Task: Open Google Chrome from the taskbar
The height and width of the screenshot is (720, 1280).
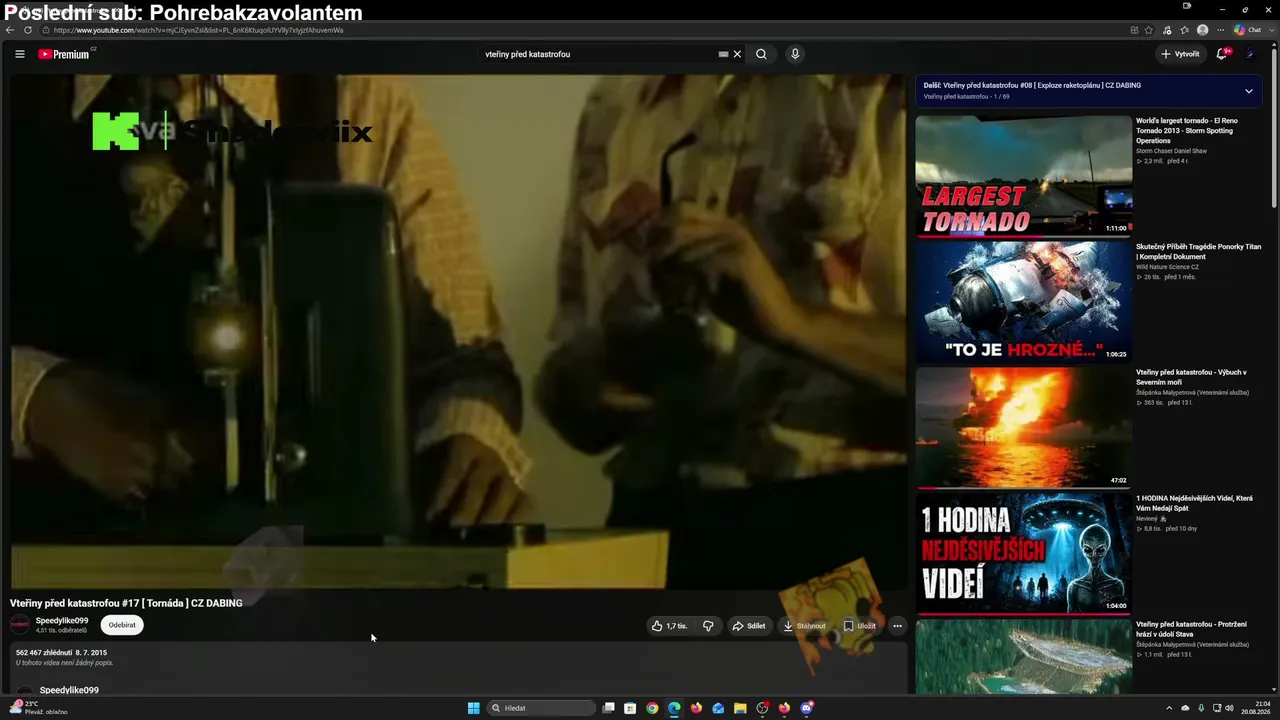Action: click(x=652, y=708)
